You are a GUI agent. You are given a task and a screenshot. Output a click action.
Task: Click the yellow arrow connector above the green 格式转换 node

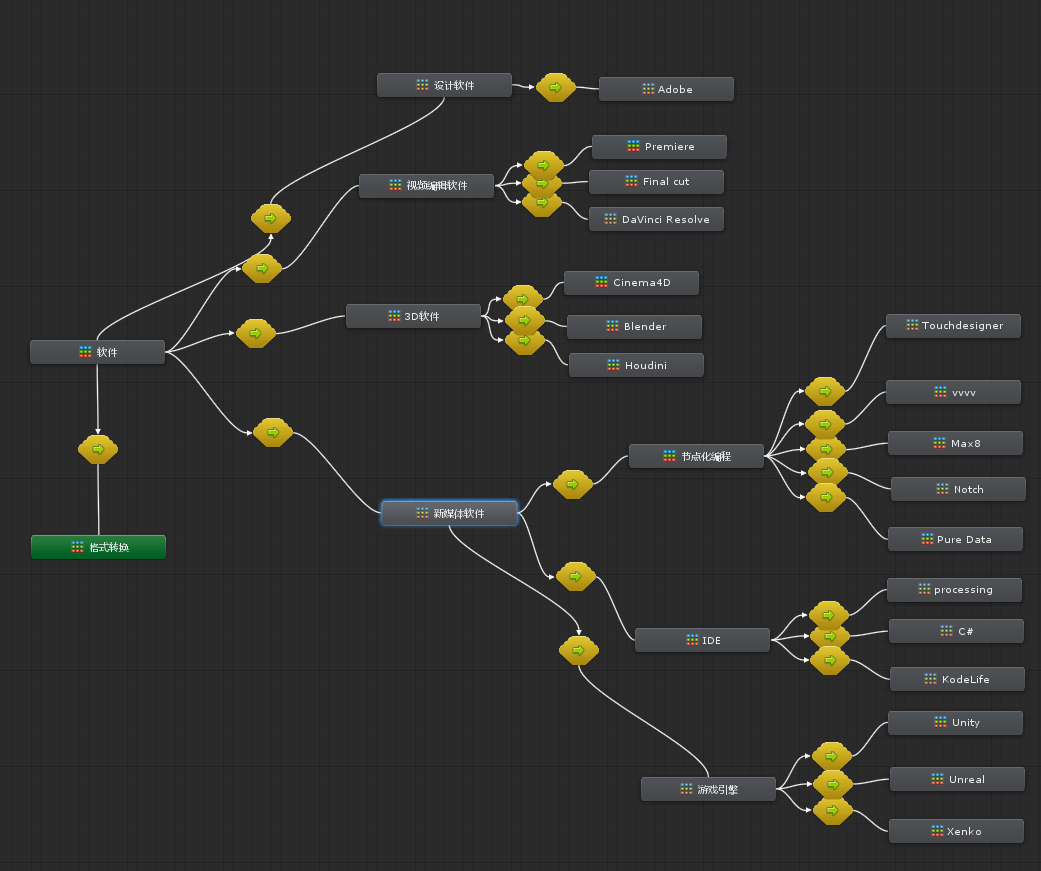[x=98, y=449]
